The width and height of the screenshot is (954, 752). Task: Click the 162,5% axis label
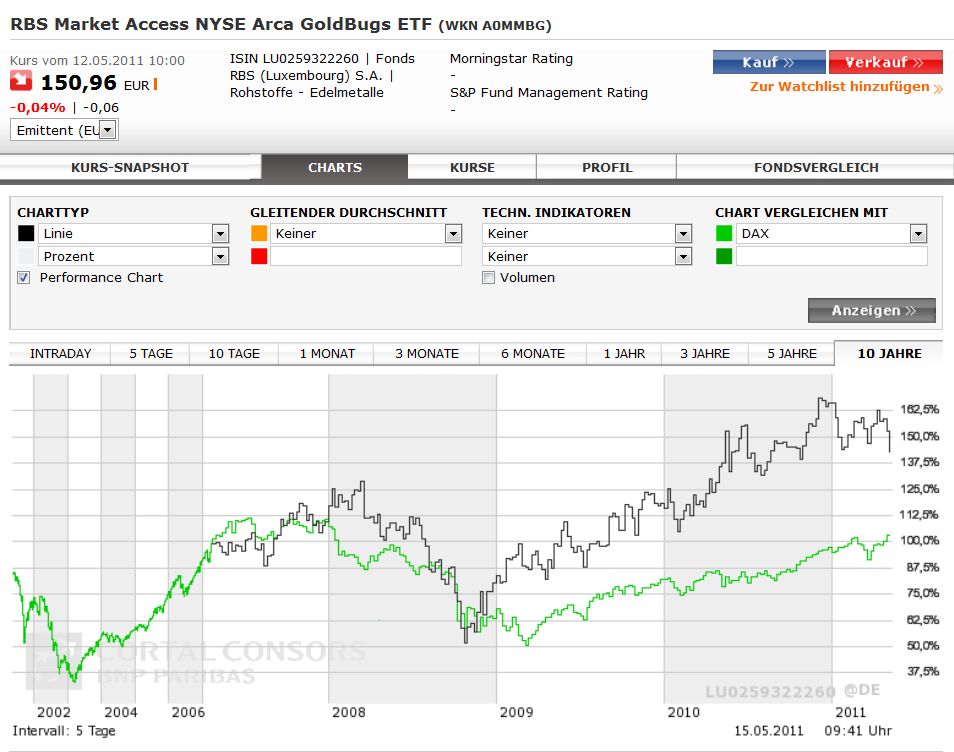tap(919, 409)
